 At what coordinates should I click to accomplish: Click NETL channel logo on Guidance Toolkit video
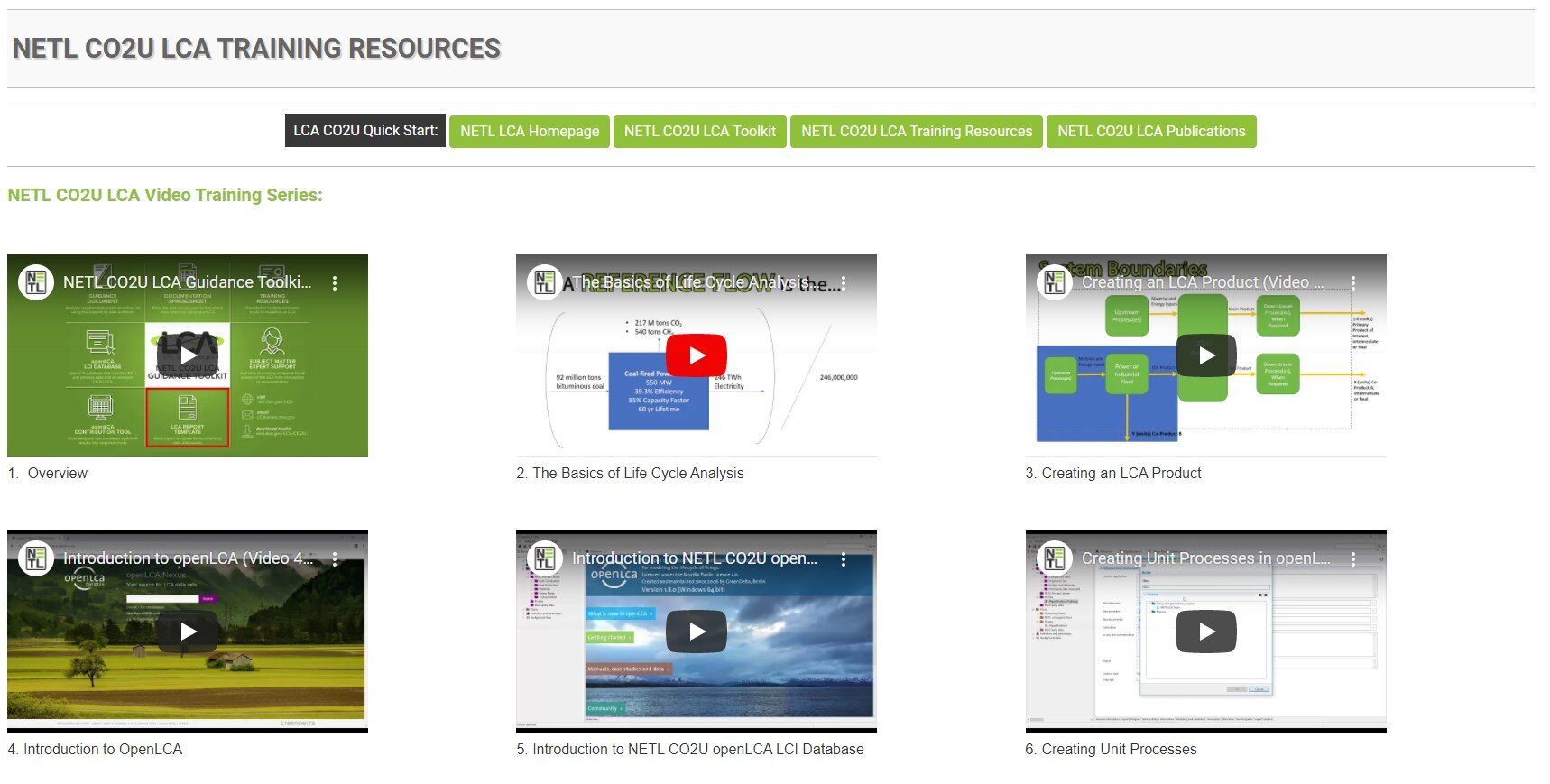click(x=36, y=282)
